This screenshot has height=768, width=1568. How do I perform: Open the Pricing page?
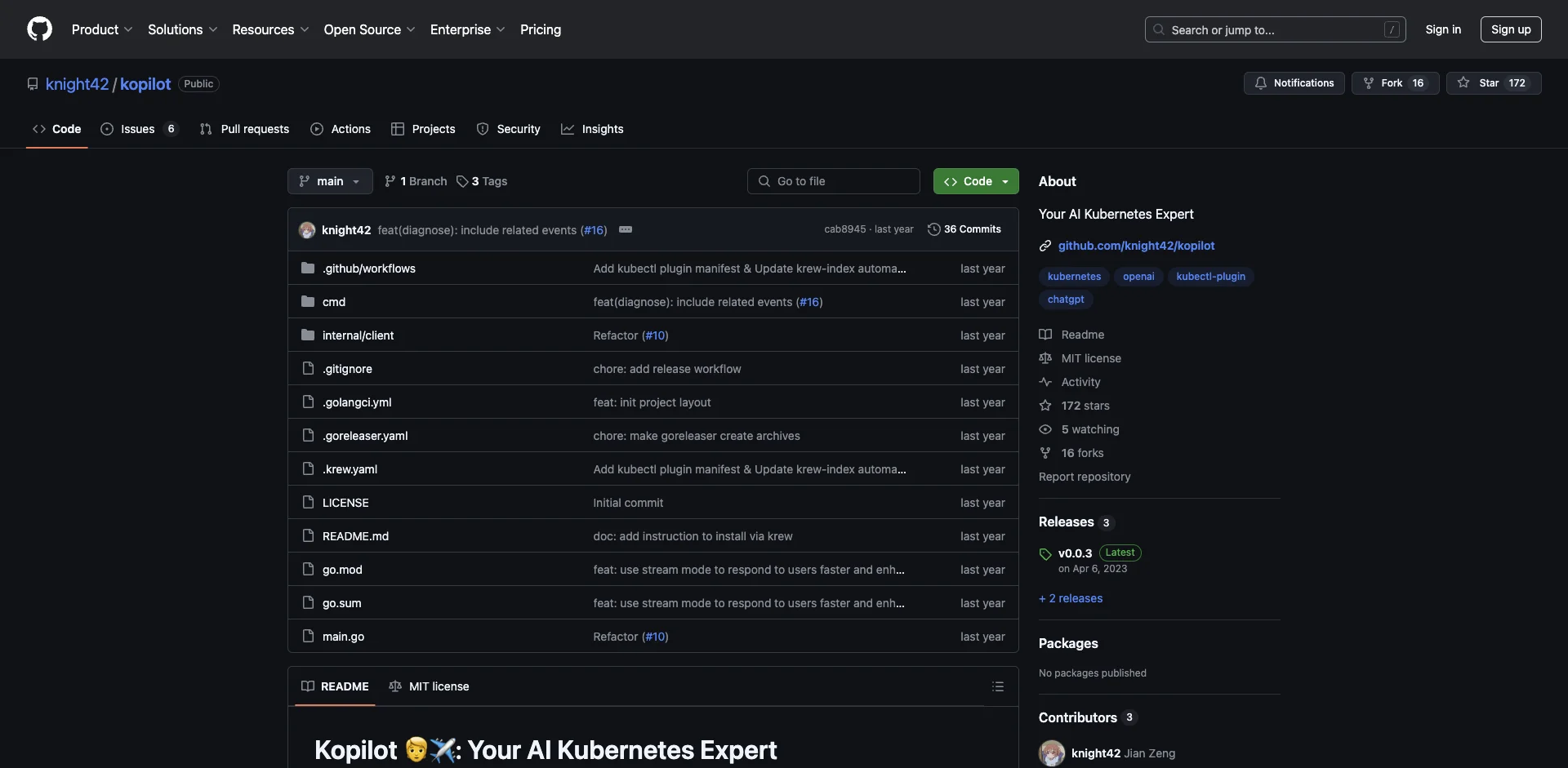click(541, 29)
